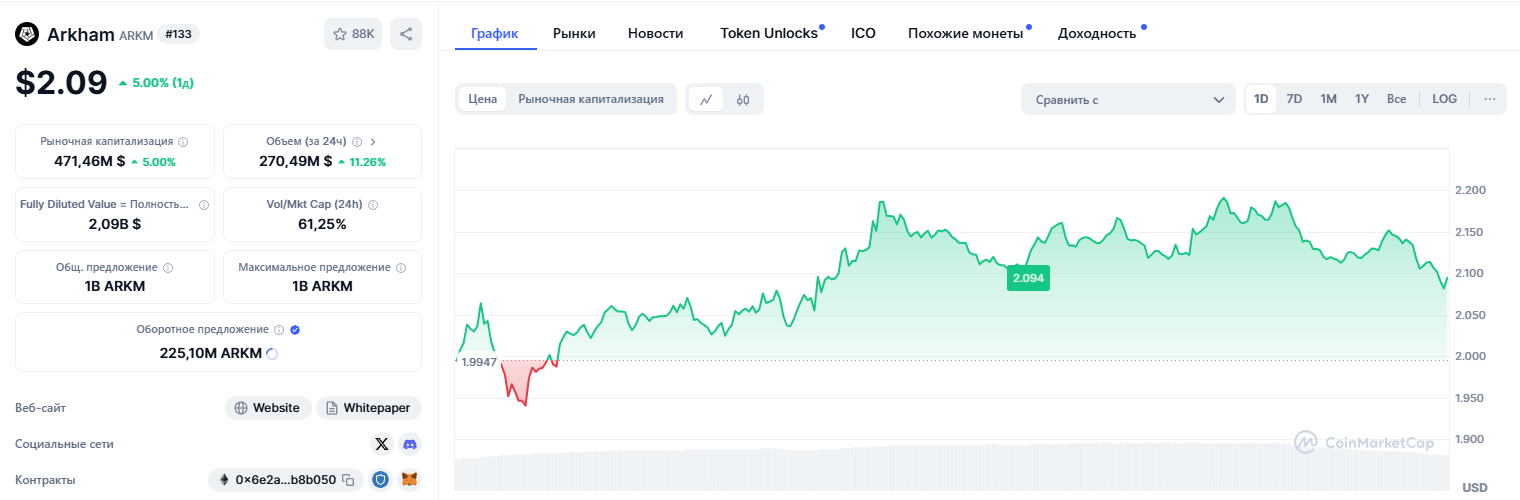
Task: Select the Цена chart toggle
Action: [483, 99]
